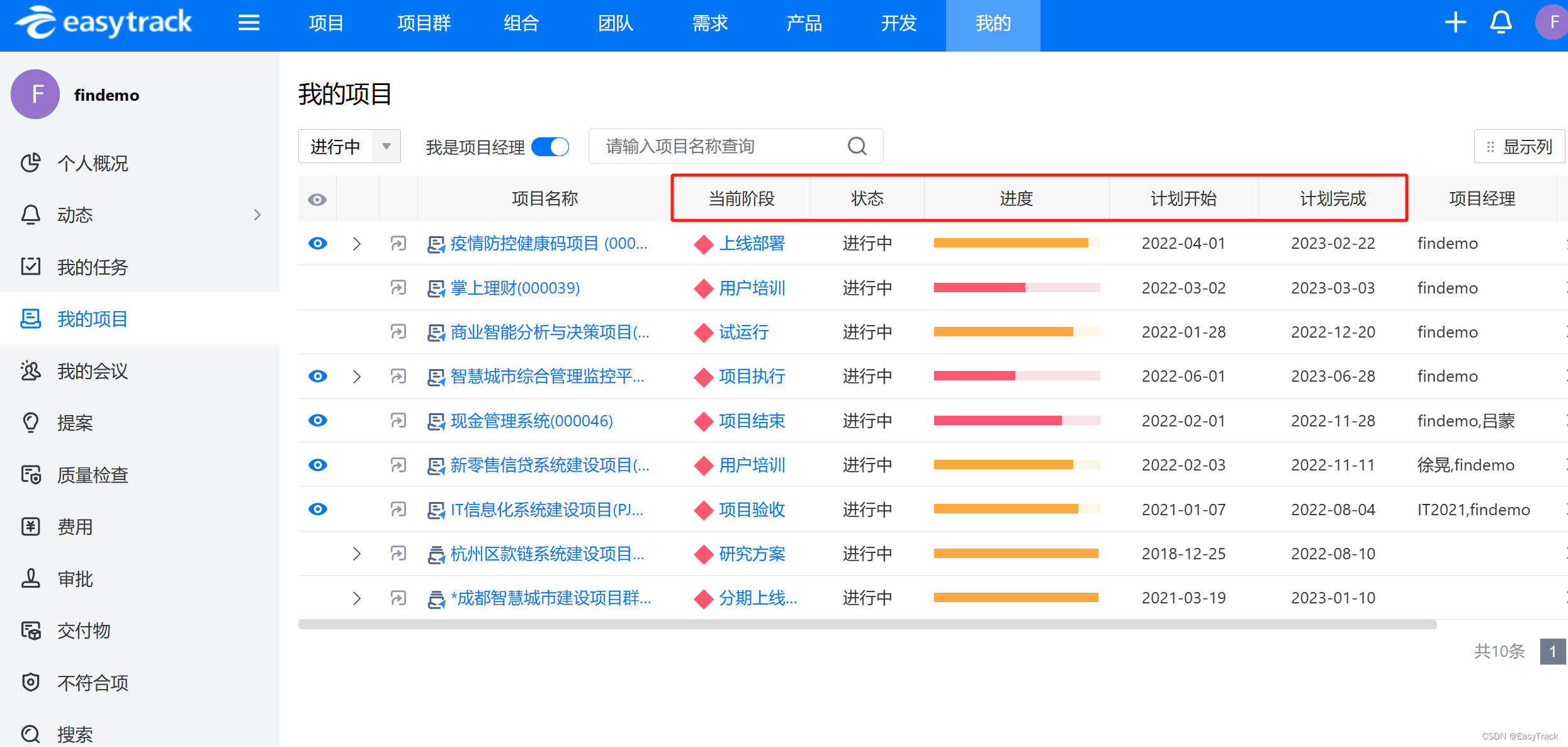The image size is (1568, 747).
Task: Open the hamburger menu icon
Action: point(249,23)
